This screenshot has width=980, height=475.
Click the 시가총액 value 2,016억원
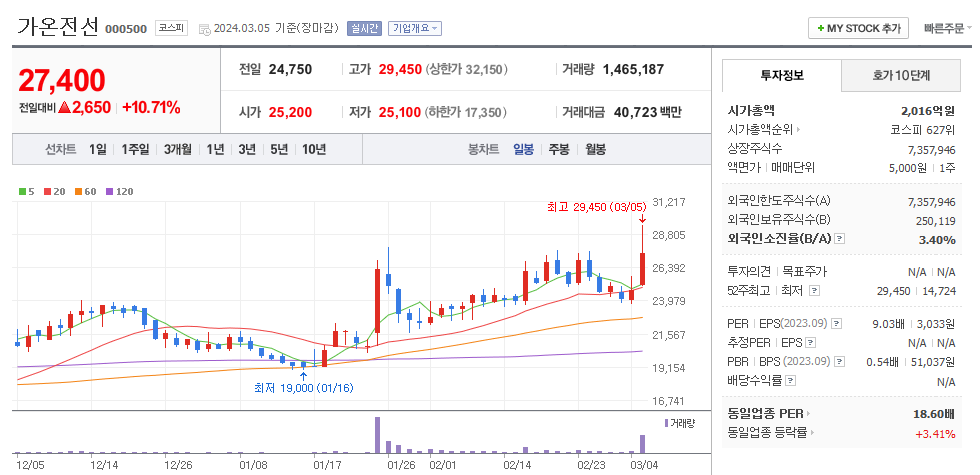tap(928, 111)
